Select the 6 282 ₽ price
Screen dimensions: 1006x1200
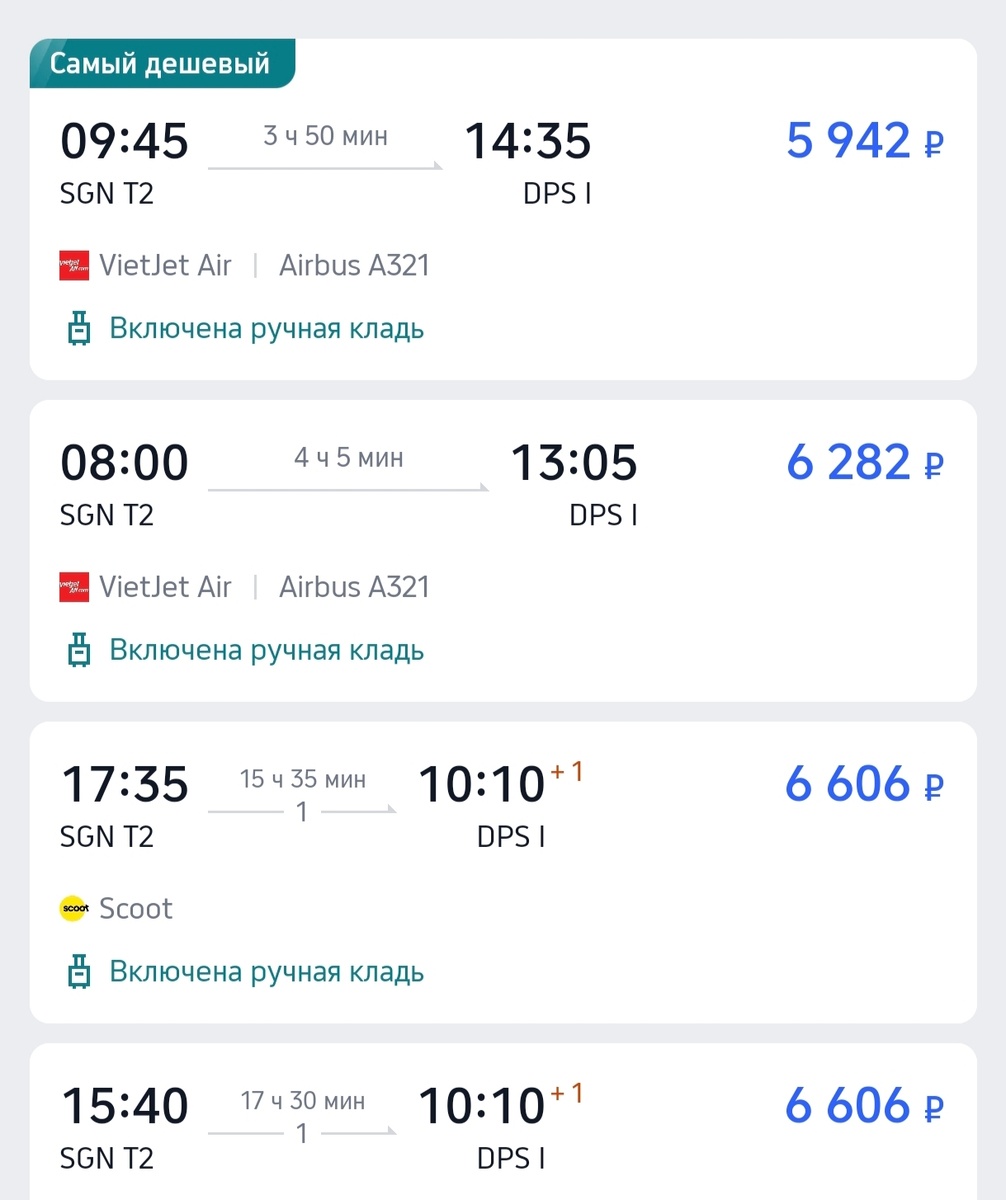click(864, 463)
